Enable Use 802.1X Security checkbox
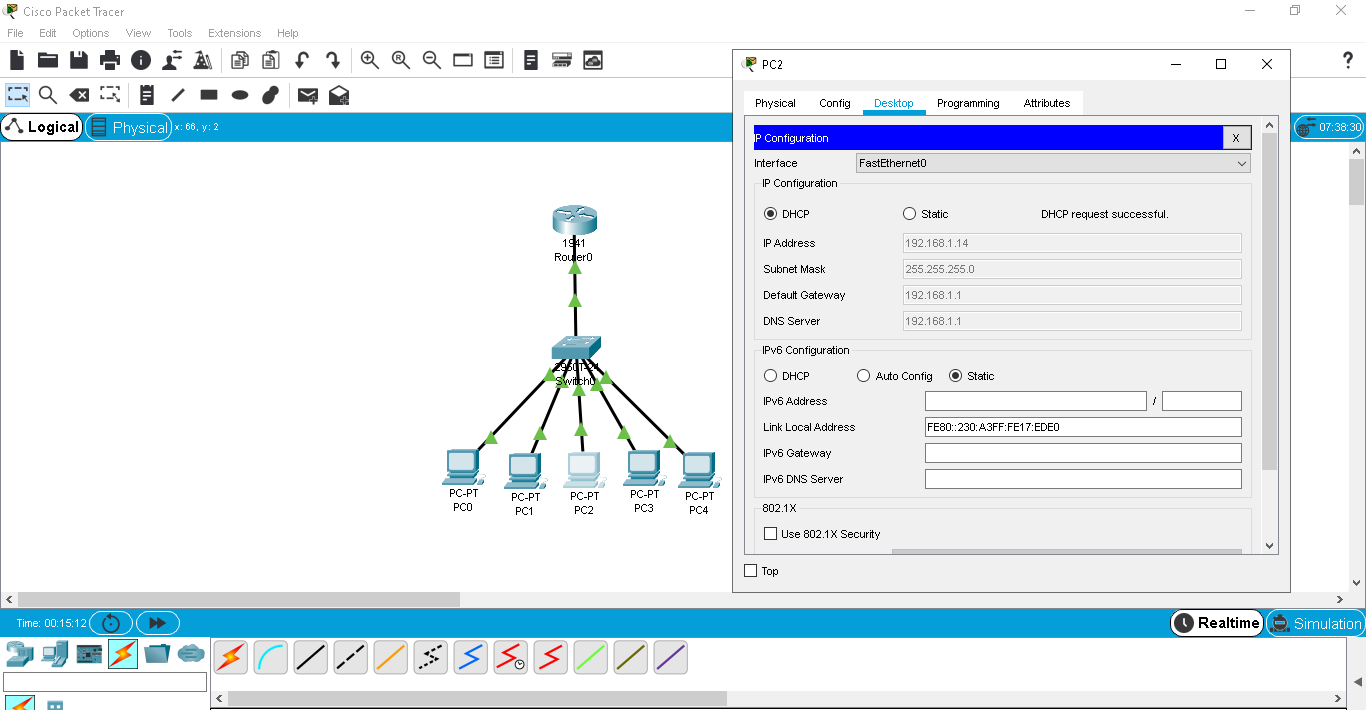The image size is (1366, 710). tap(771, 534)
